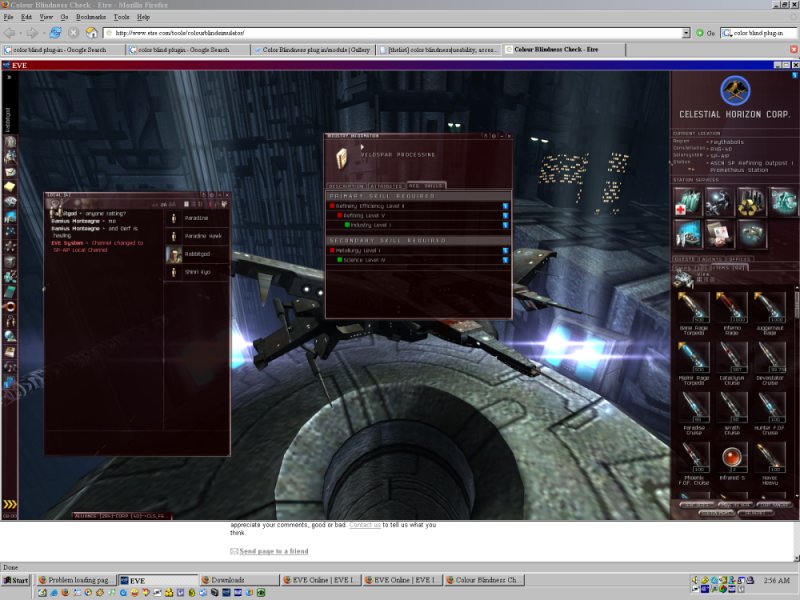Viewport: 800px width, 600px height.
Task: Click Send page to a friend link
Action: (273, 551)
